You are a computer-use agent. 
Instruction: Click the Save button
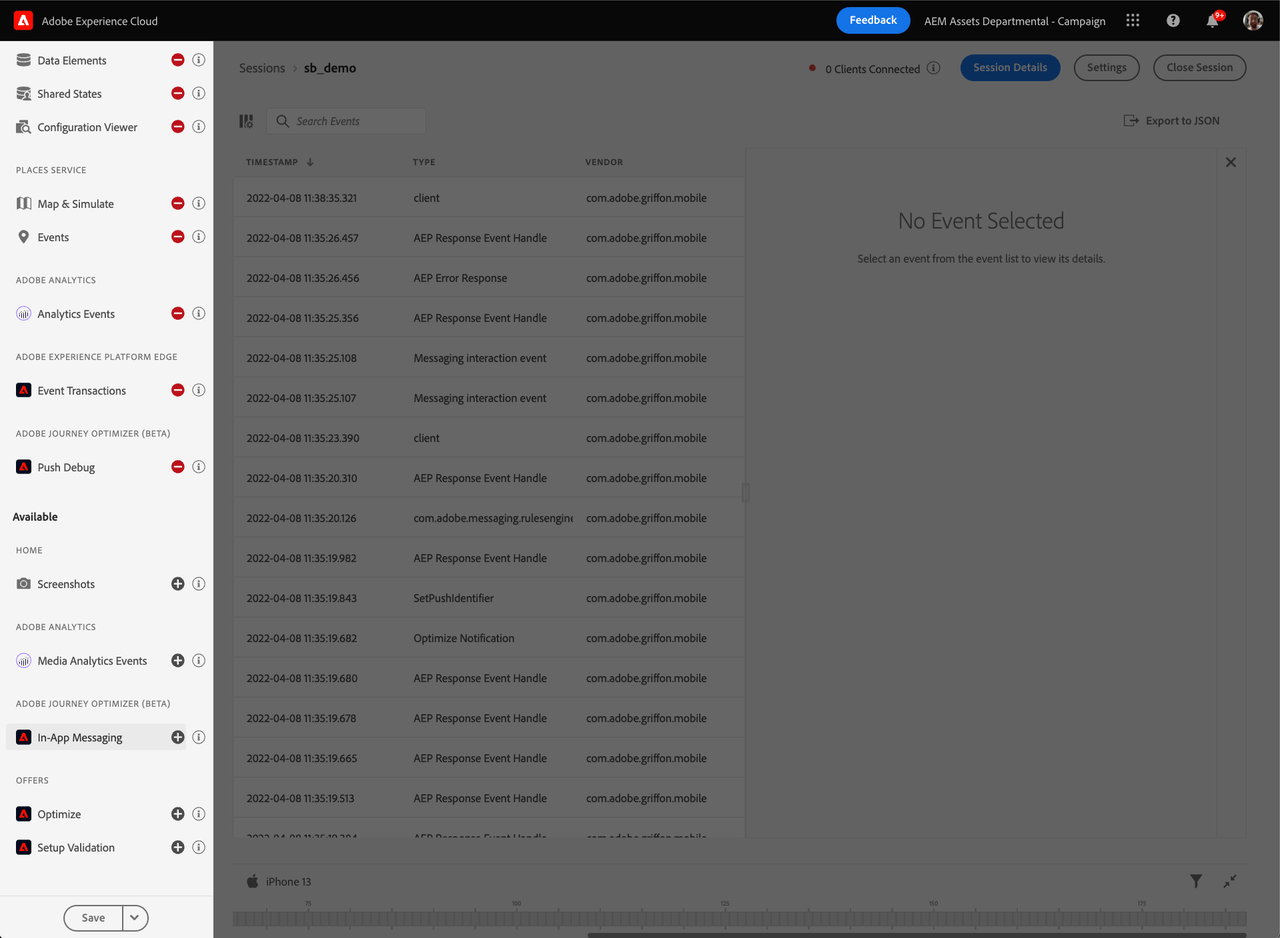[x=93, y=918]
